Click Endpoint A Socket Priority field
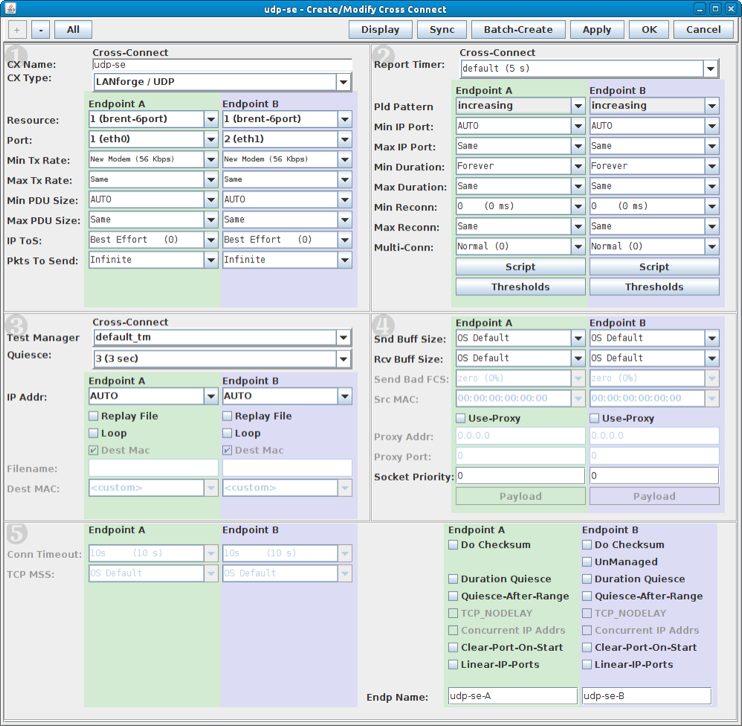 (x=520, y=476)
